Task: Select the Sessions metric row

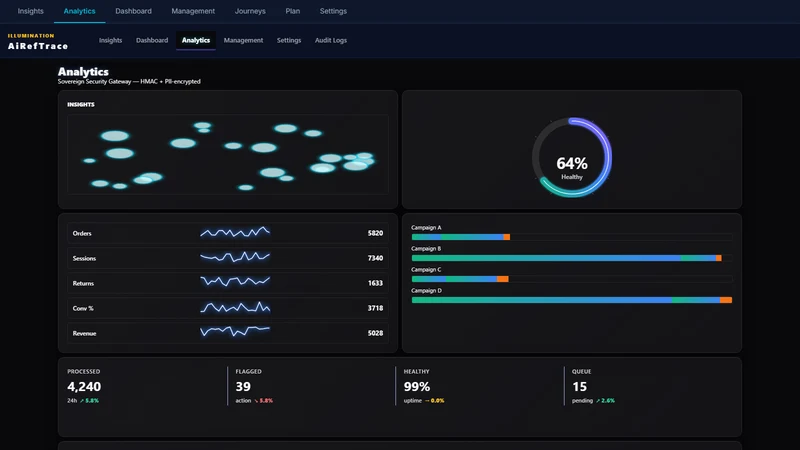Action: [228, 258]
